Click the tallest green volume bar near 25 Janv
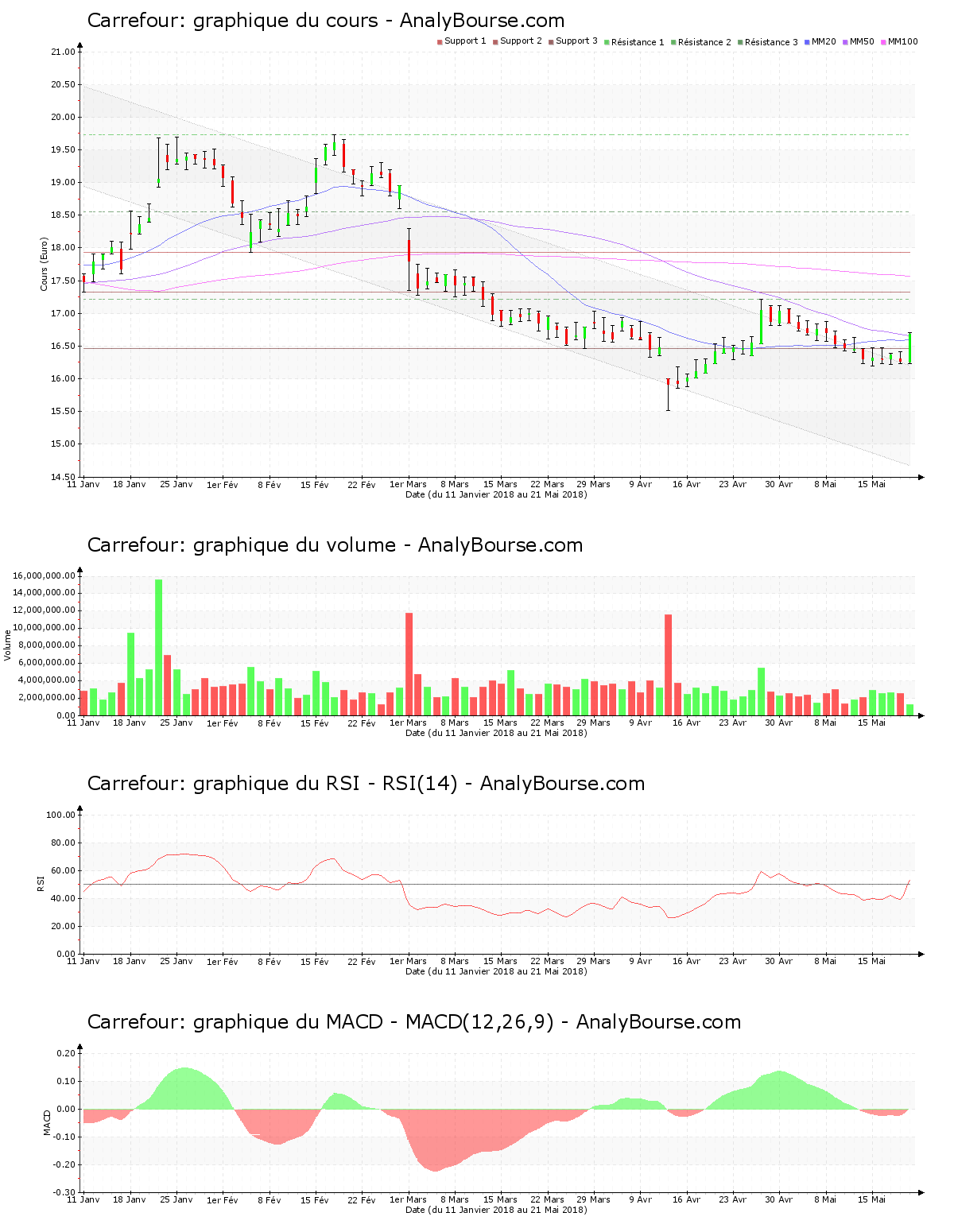The image size is (954, 1232). pos(158,647)
